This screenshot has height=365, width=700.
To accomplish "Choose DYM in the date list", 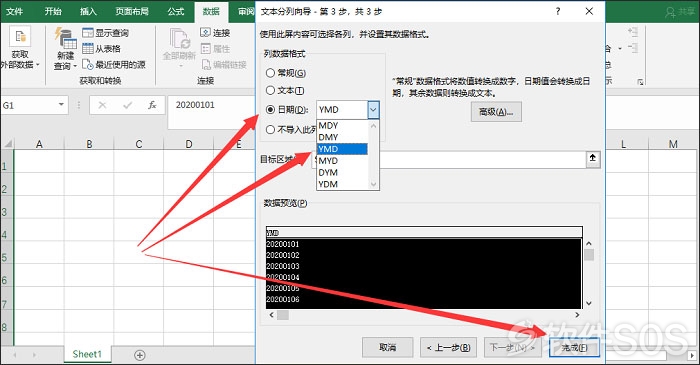I will [x=342, y=172].
